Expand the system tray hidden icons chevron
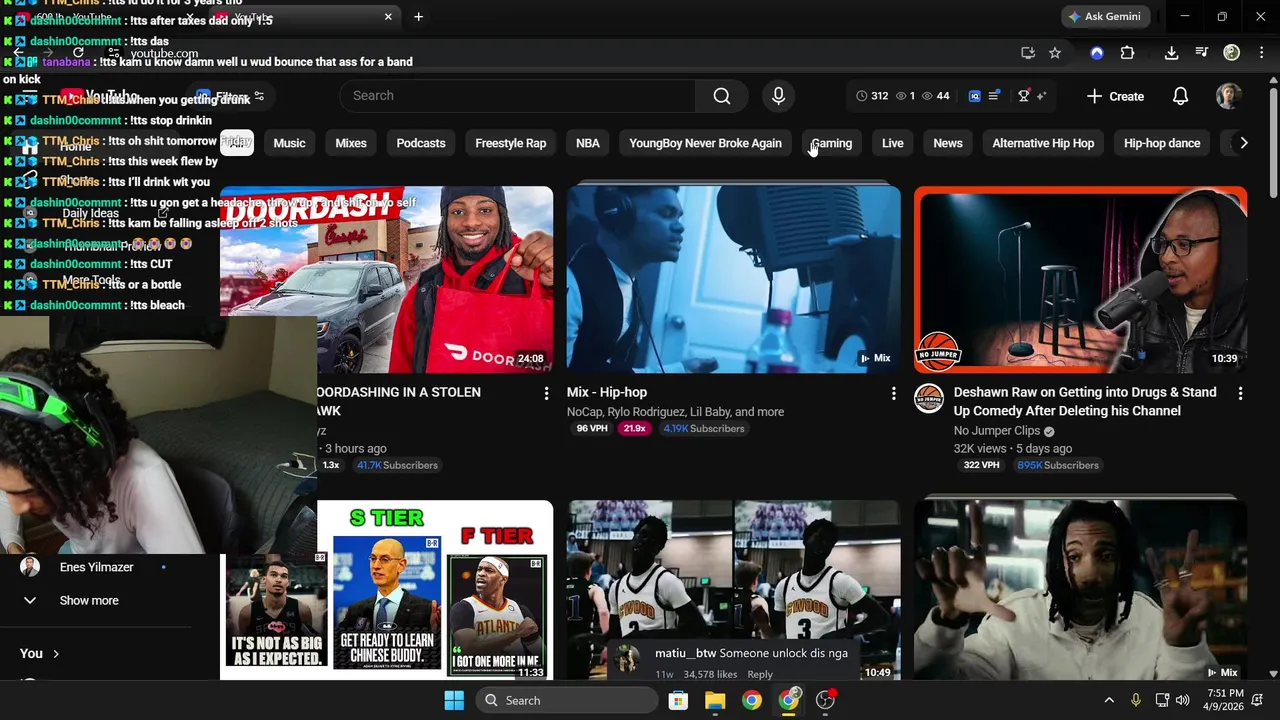The image size is (1280, 720). (x=1109, y=700)
